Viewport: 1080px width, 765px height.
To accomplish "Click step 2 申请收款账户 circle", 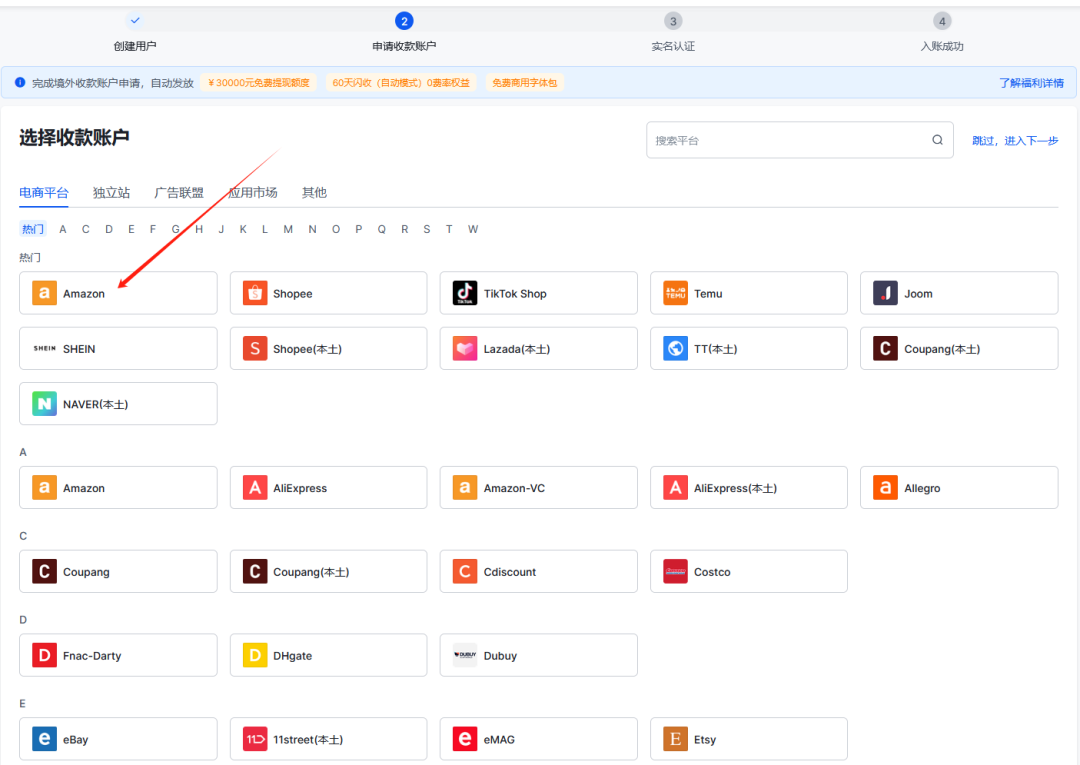I will pyautogui.click(x=404, y=21).
